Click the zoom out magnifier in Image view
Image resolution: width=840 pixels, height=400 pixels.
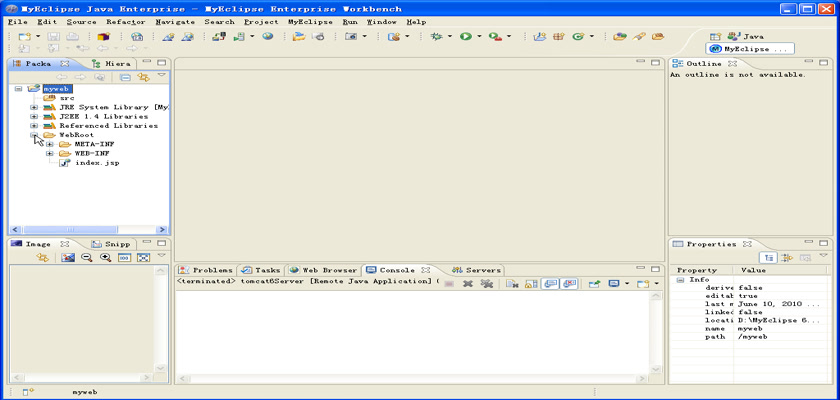point(86,258)
